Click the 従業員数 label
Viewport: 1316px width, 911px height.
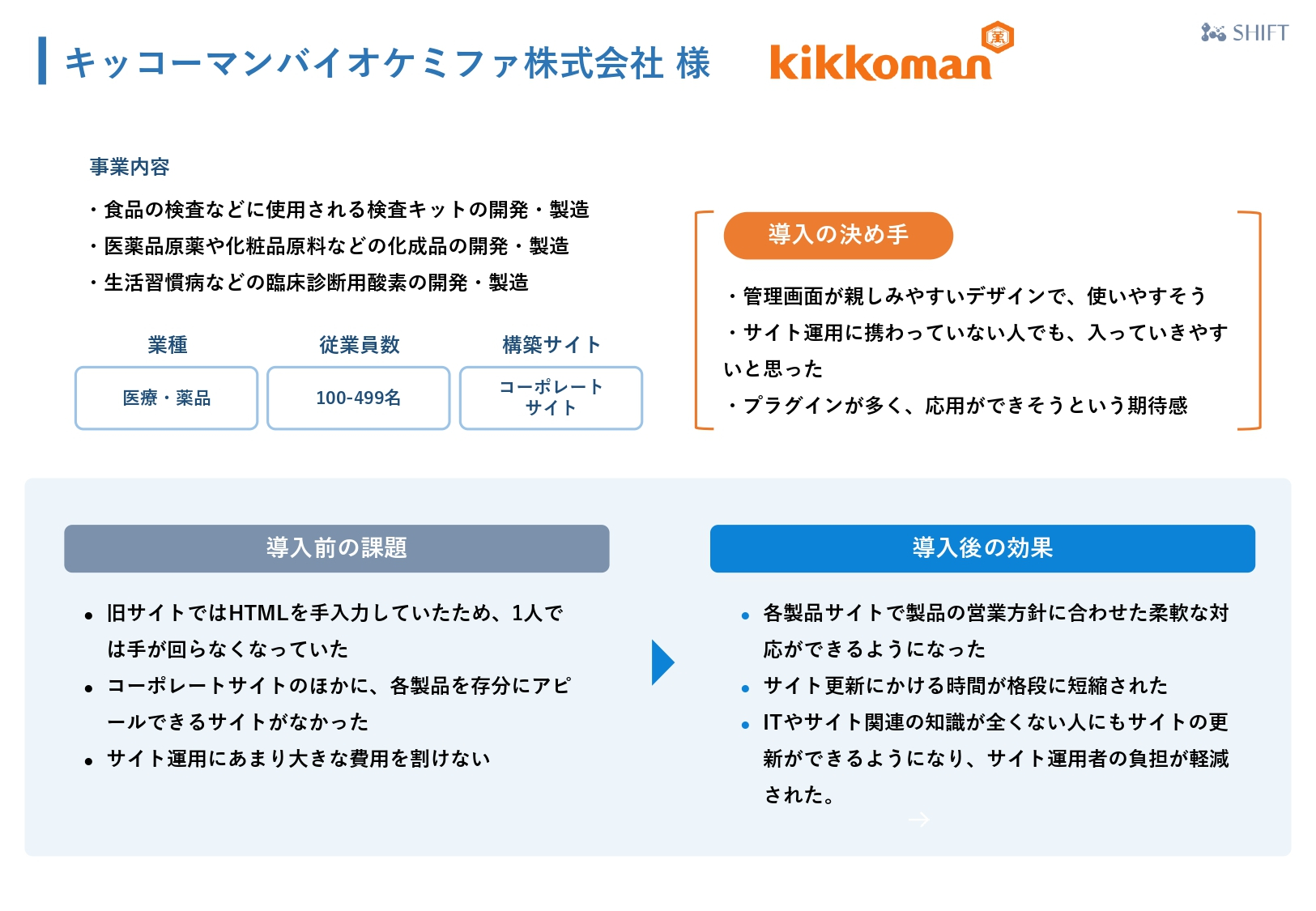click(x=360, y=345)
